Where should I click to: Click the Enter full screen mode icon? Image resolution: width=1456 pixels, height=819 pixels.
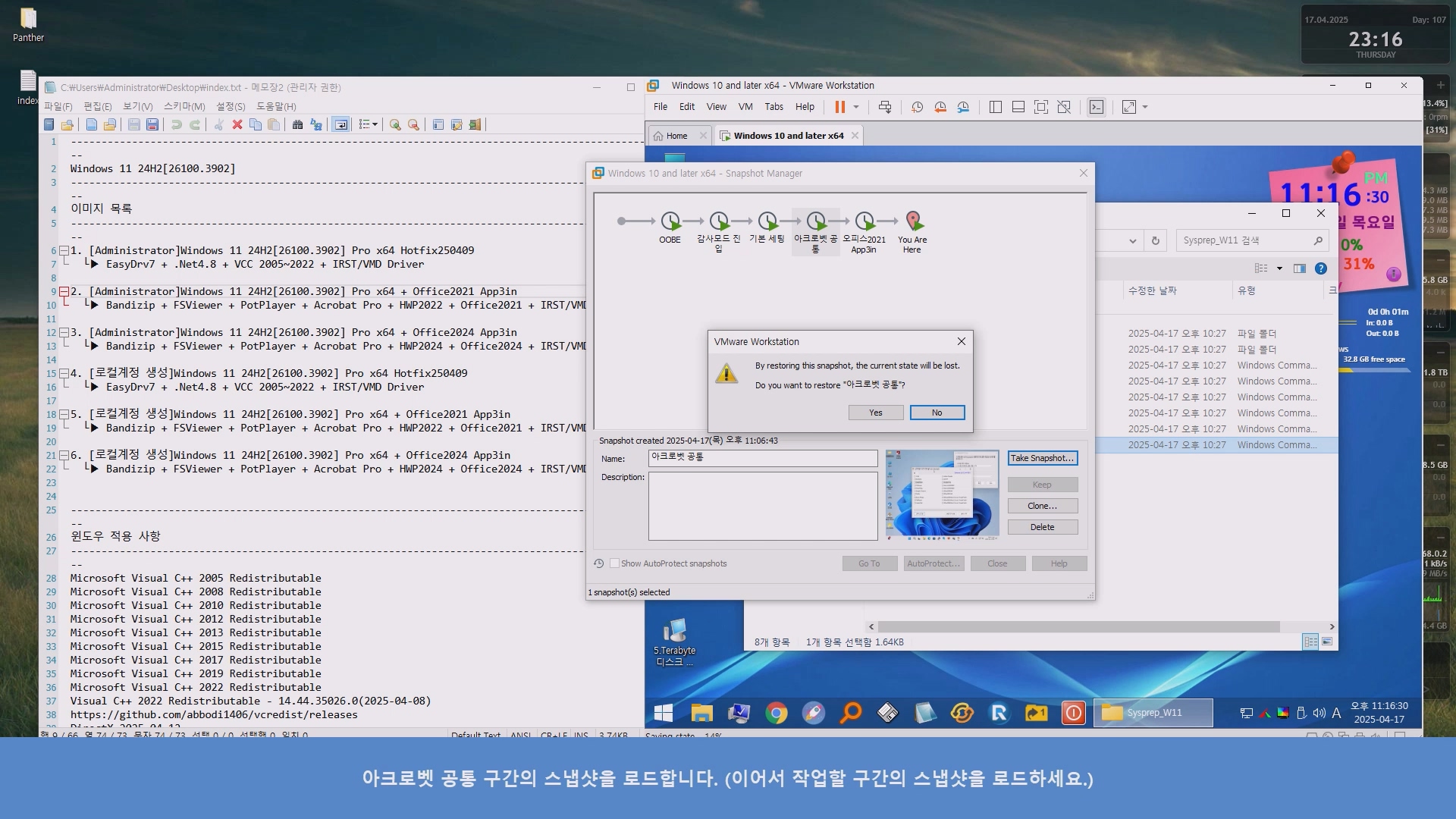(x=1041, y=107)
